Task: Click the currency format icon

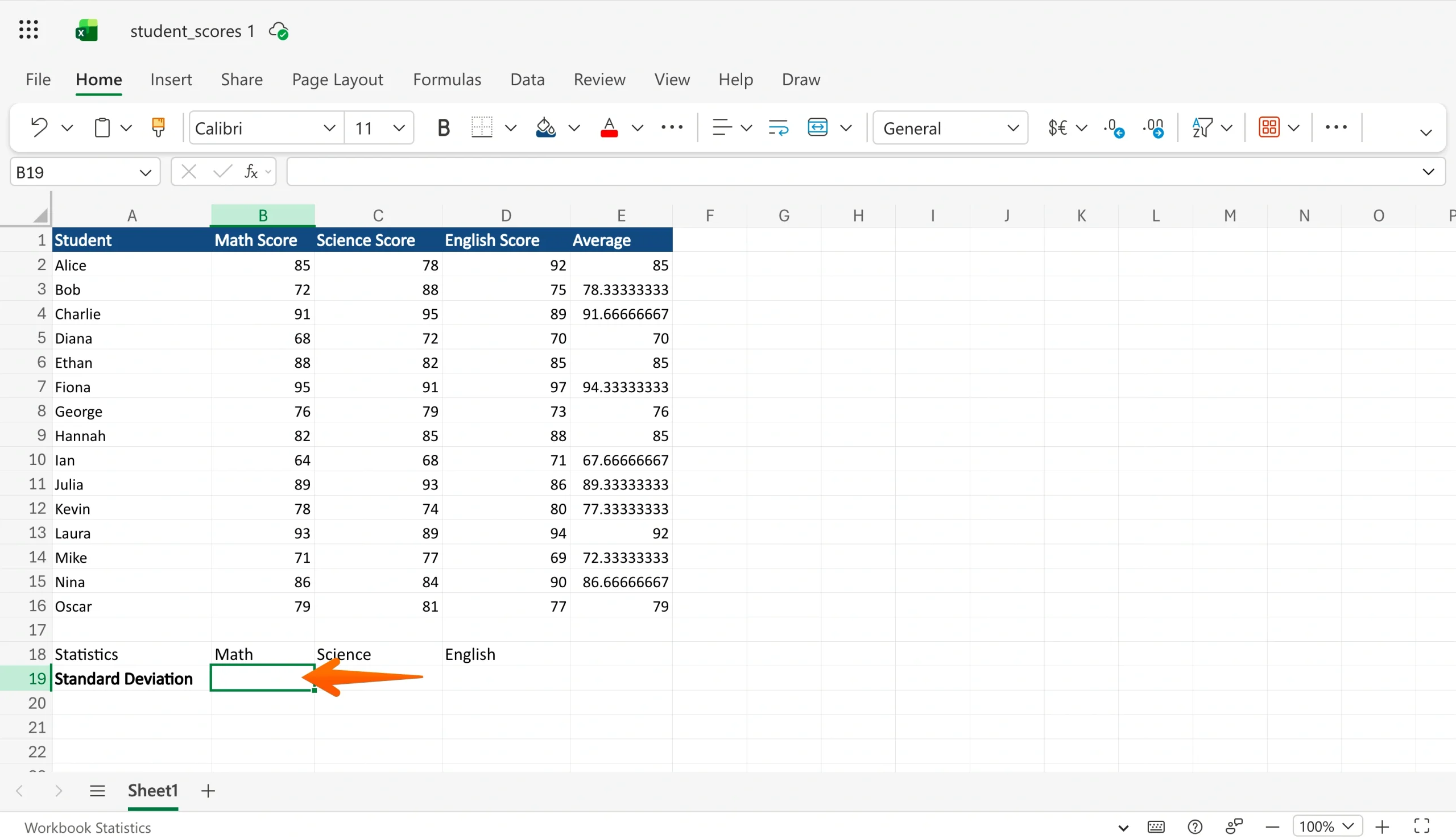Action: pyautogui.click(x=1058, y=127)
